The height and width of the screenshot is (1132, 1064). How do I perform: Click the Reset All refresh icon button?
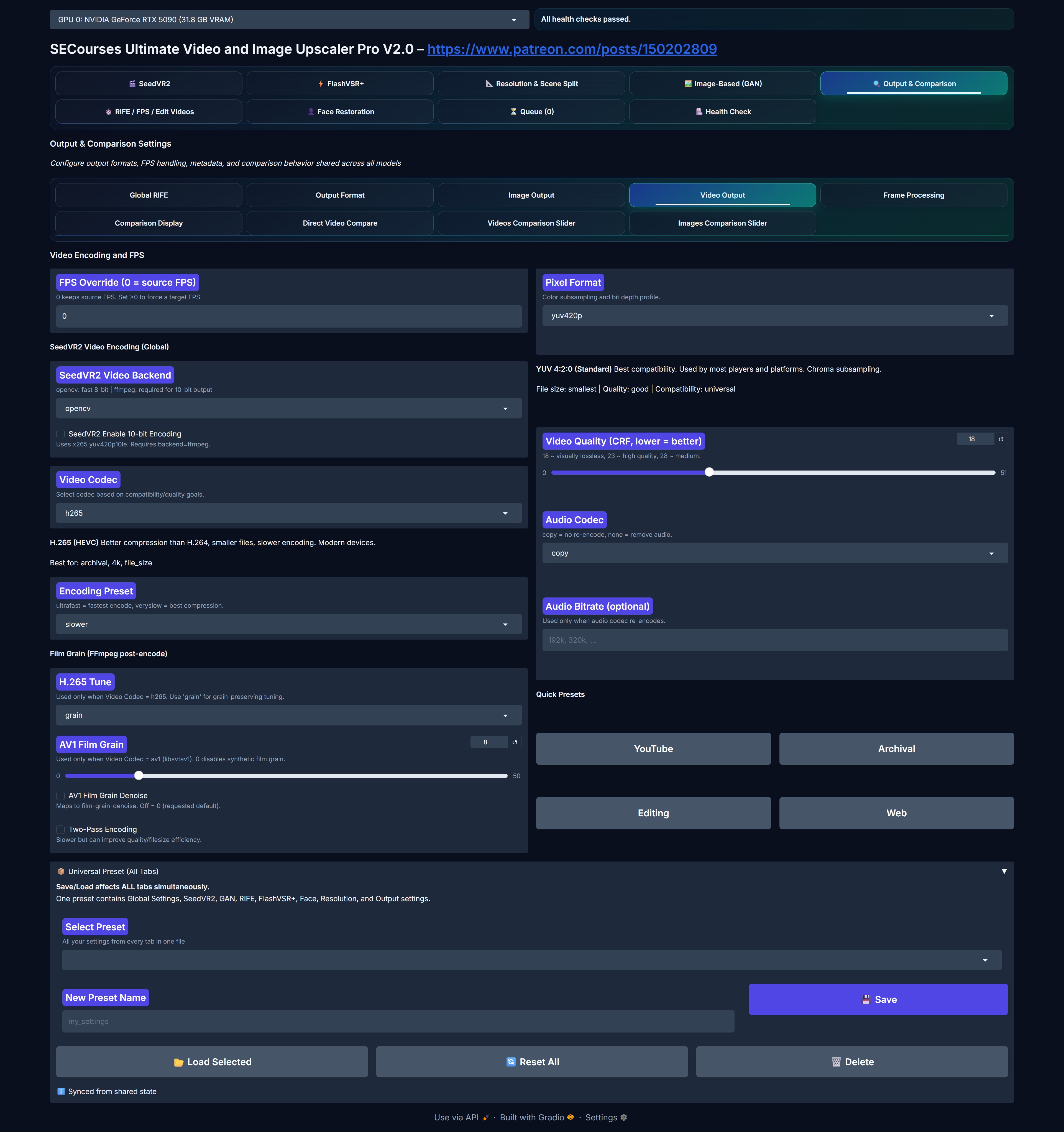pos(532,1062)
